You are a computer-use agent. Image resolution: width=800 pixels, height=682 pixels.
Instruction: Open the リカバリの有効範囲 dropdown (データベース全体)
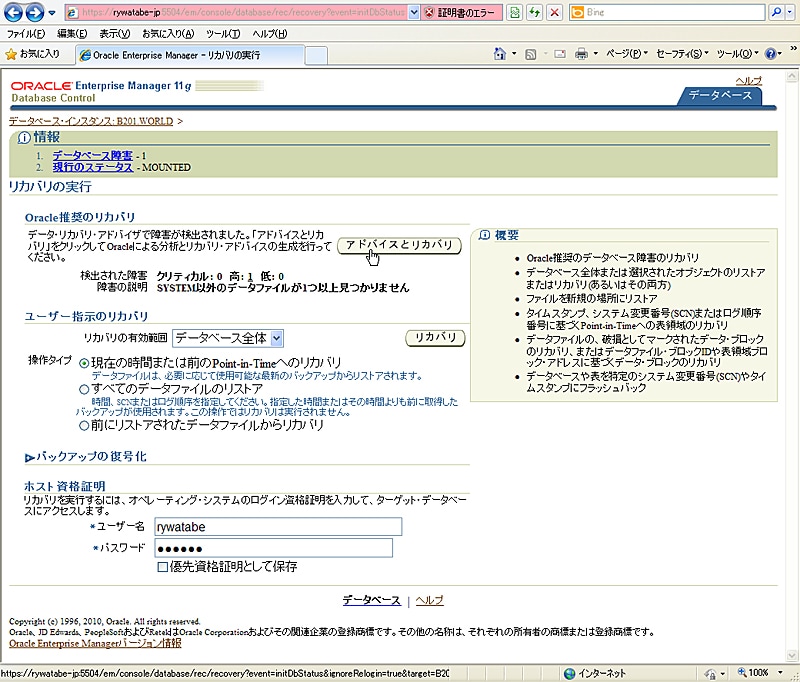pos(228,338)
